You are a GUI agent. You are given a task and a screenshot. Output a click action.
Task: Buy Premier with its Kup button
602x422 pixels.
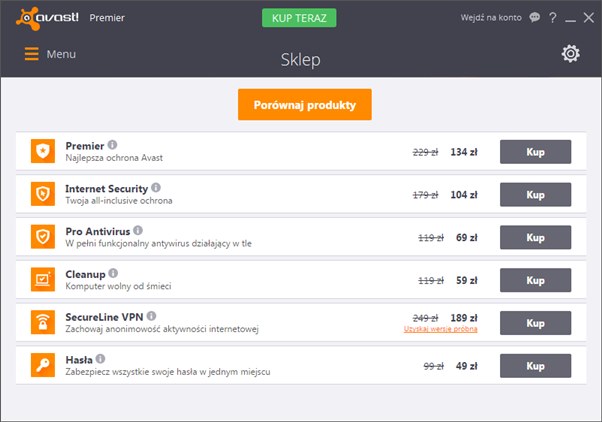pos(535,152)
